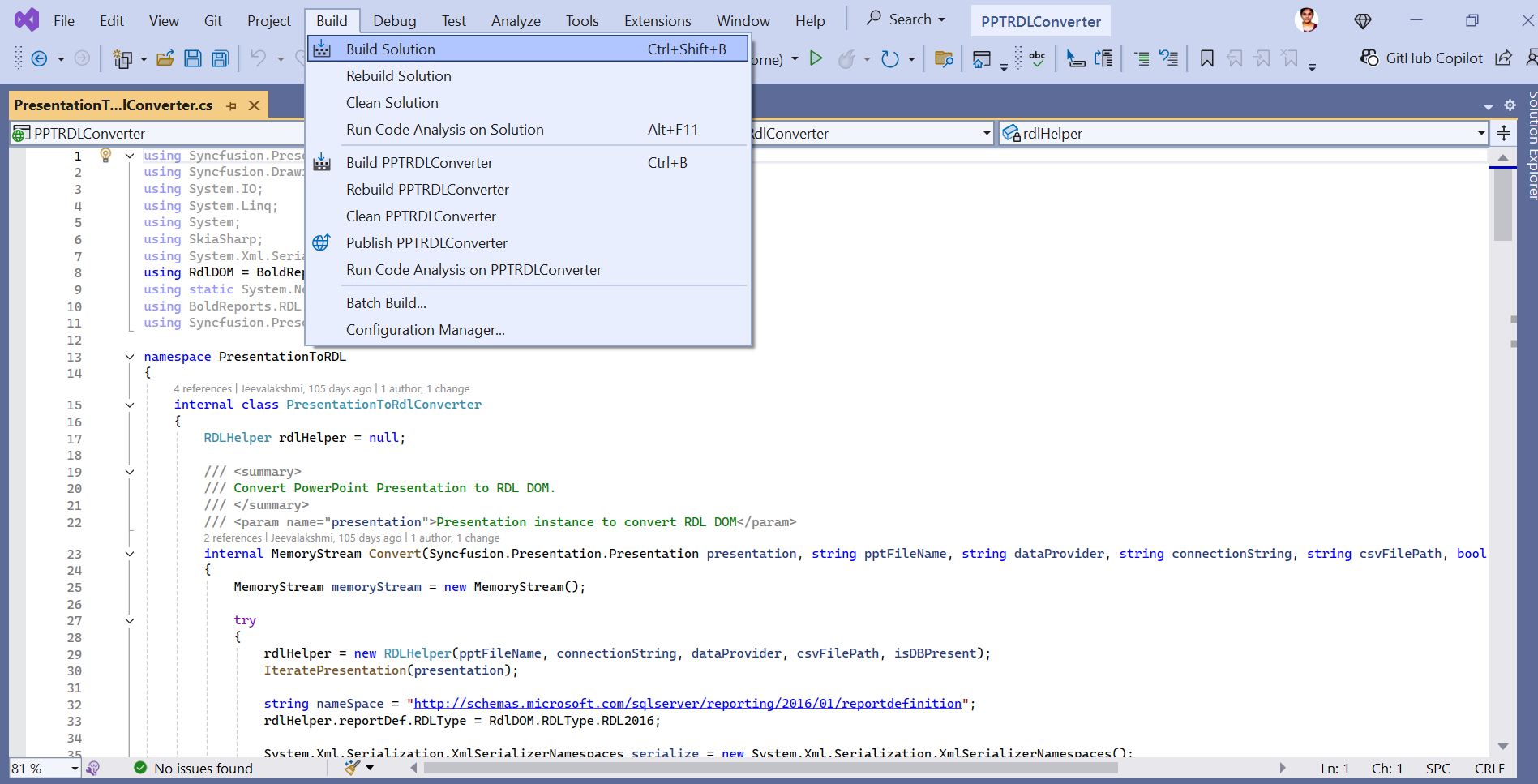
Task: Click the abc spell checker icon
Action: click(1037, 58)
